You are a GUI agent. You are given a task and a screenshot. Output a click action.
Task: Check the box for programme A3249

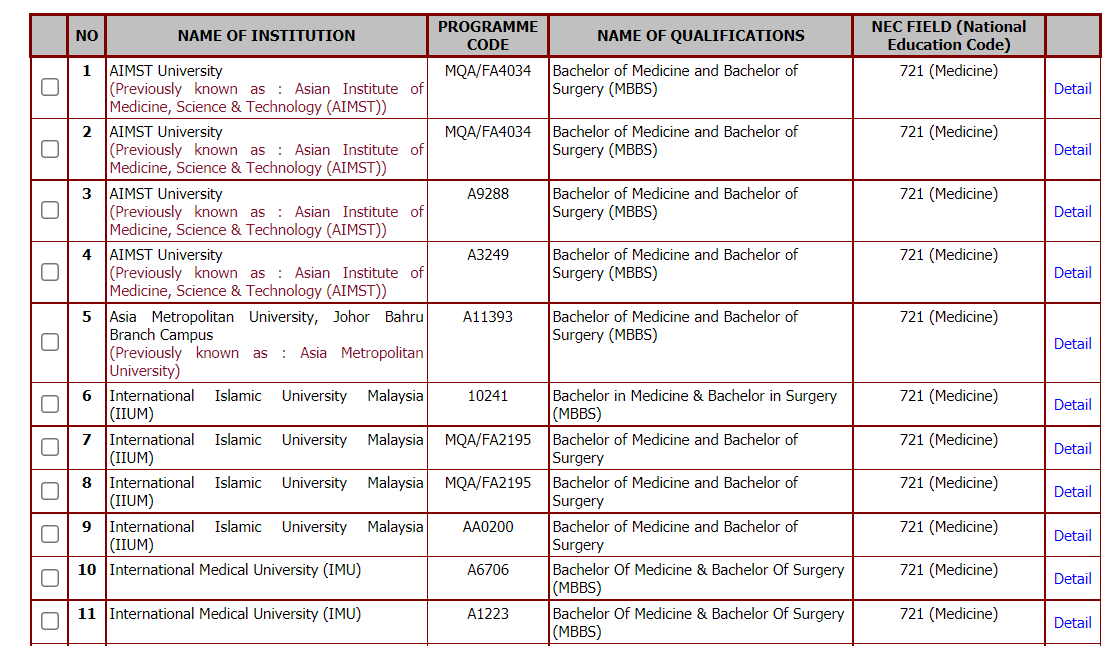pyautogui.click(x=50, y=272)
